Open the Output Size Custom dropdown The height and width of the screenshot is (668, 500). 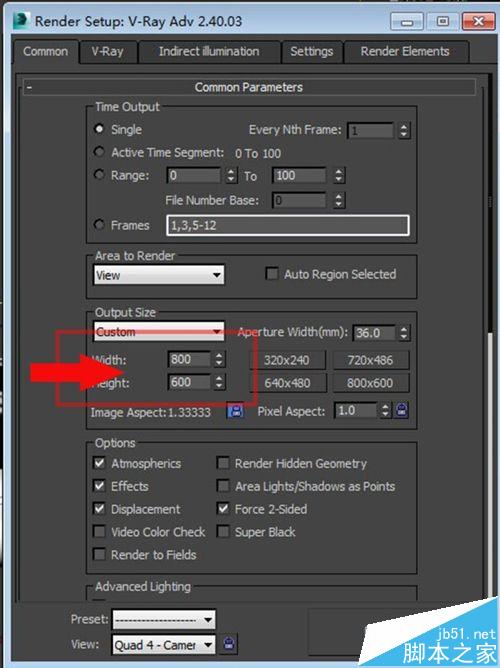tap(159, 331)
